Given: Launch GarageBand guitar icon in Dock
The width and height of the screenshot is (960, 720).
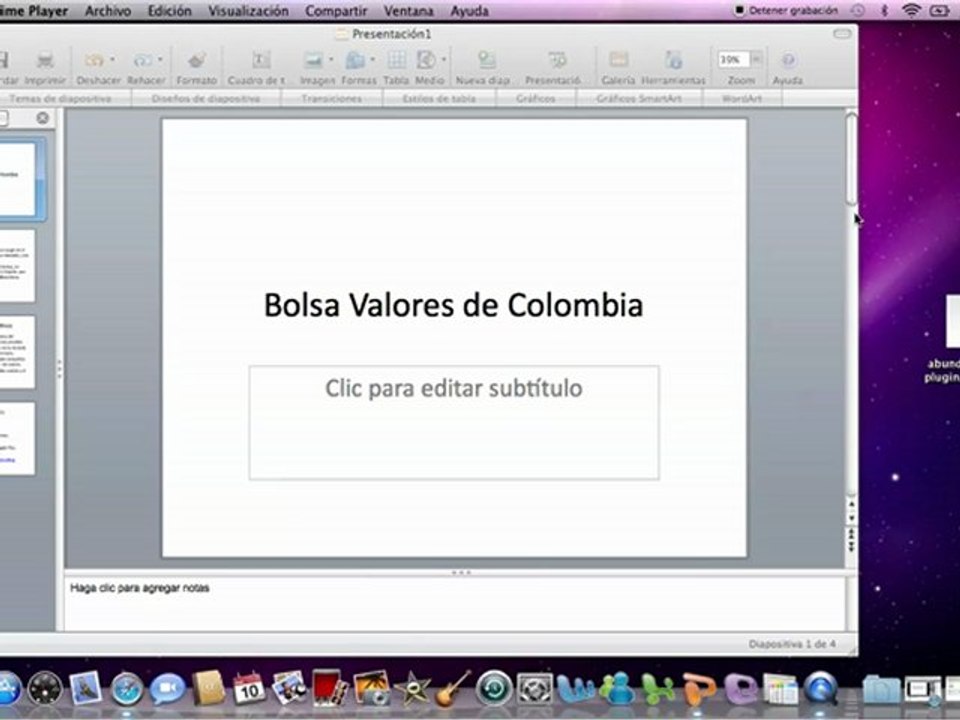Looking at the screenshot, I should (x=452, y=688).
